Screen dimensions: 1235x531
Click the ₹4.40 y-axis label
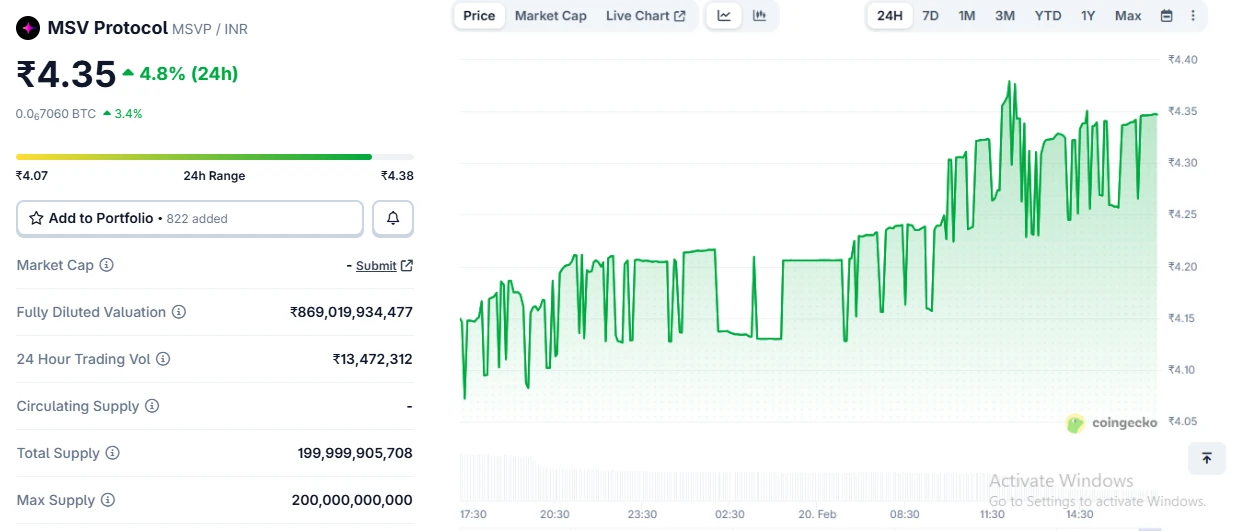(1183, 59)
